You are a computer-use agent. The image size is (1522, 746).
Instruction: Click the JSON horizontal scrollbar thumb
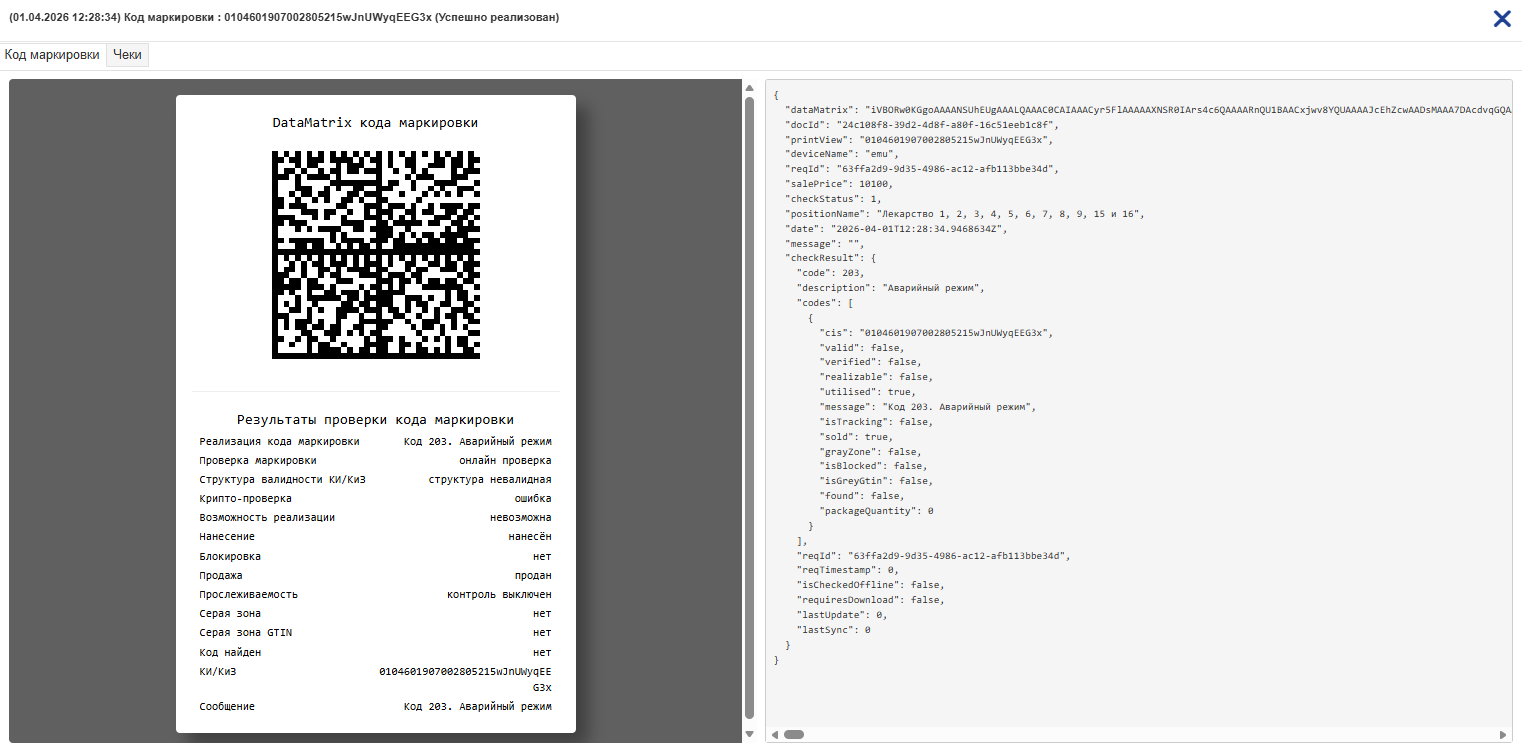point(793,734)
